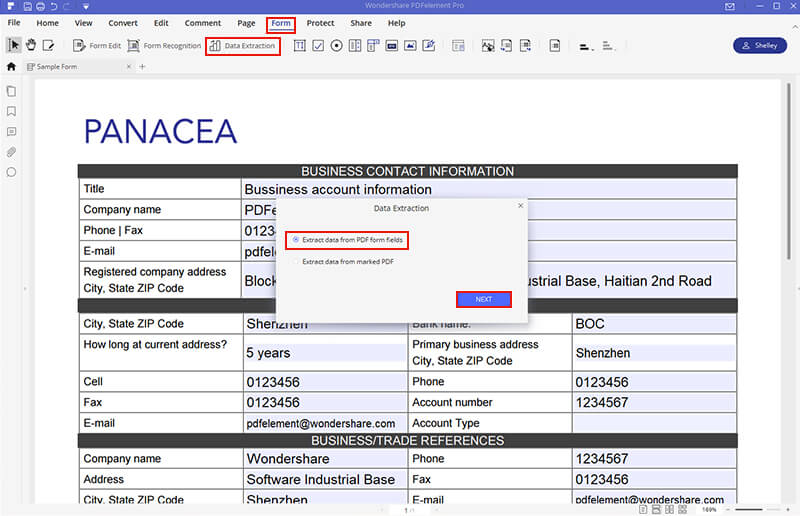Click the Shelley account button
This screenshot has width=800, height=516.
click(x=760, y=45)
